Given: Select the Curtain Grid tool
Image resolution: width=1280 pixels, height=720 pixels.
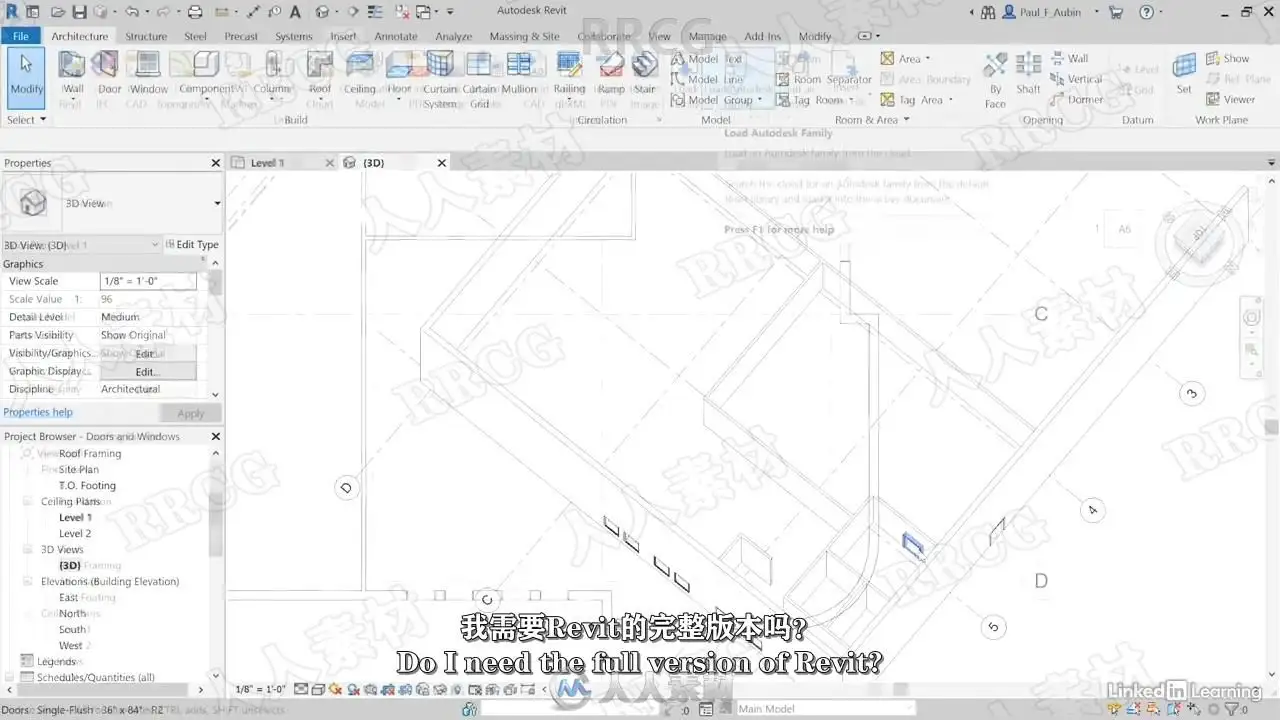Looking at the screenshot, I should coord(479,79).
